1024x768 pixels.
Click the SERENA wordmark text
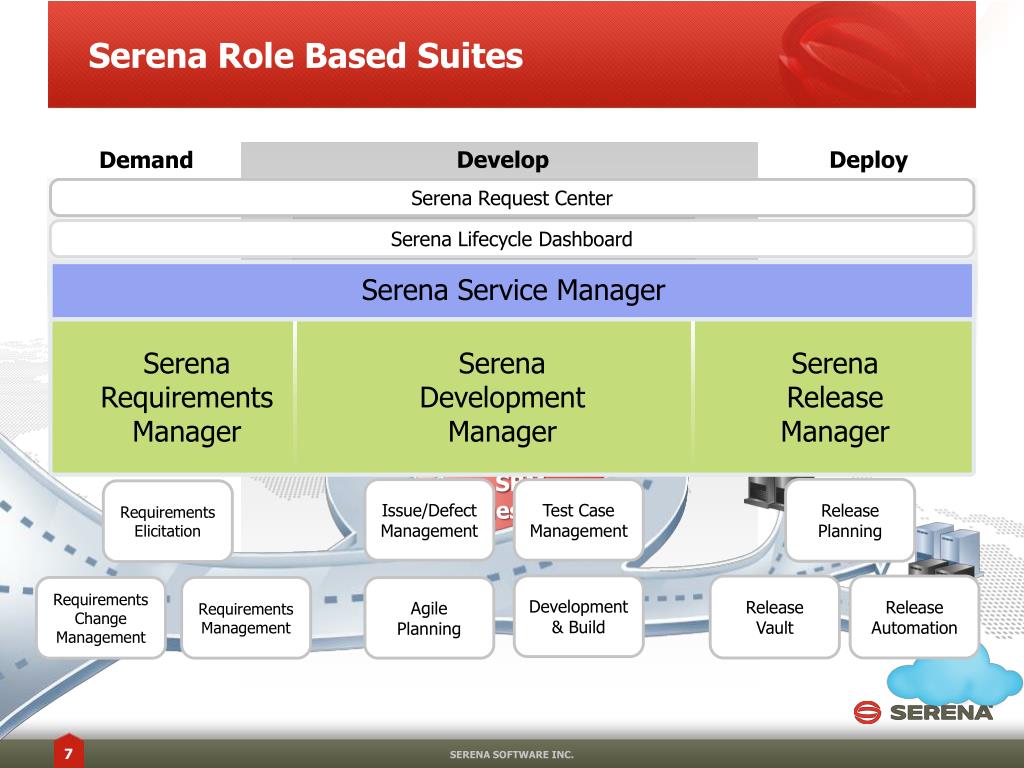click(x=941, y=712)
